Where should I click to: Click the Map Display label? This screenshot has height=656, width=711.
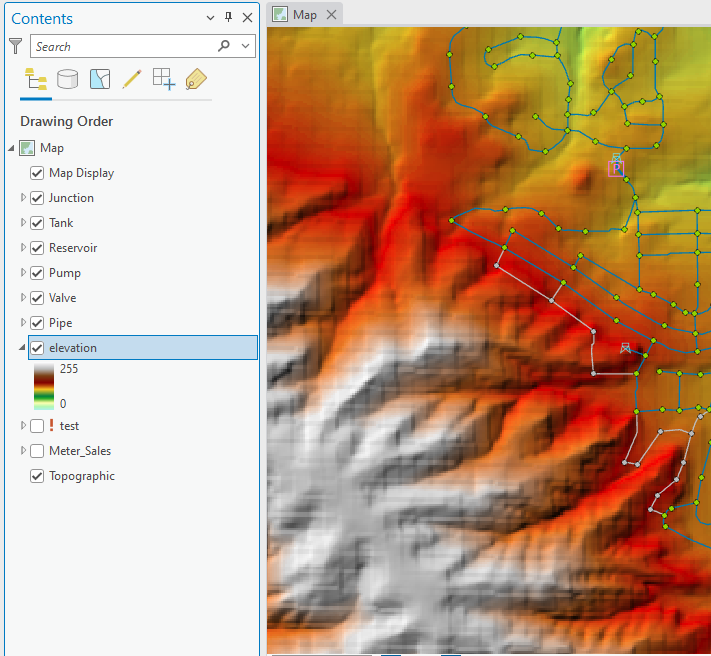82,173
